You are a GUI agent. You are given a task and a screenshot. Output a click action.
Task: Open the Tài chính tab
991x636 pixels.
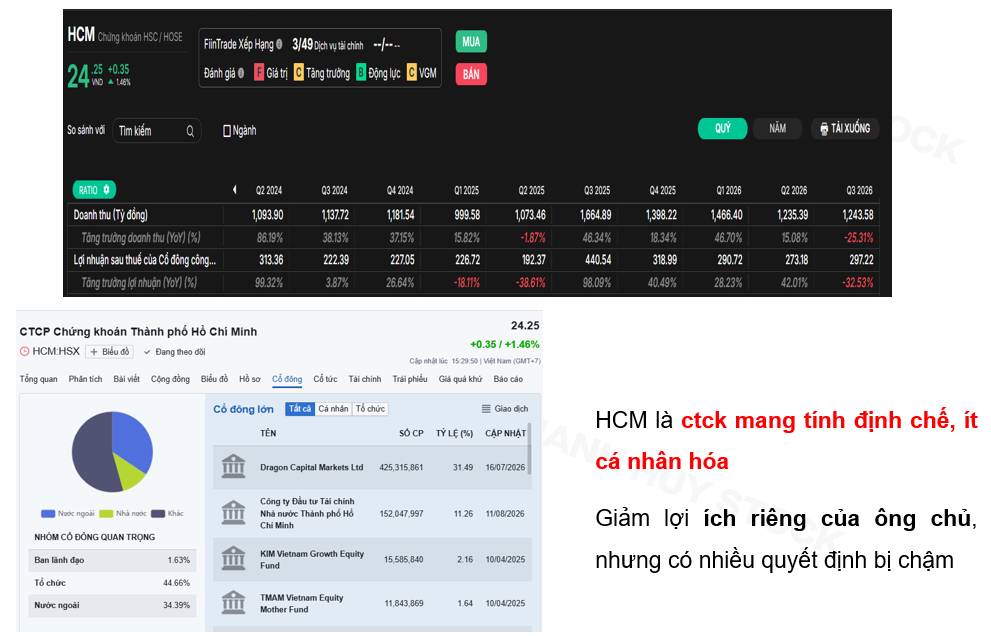click(x=365, y=379)
